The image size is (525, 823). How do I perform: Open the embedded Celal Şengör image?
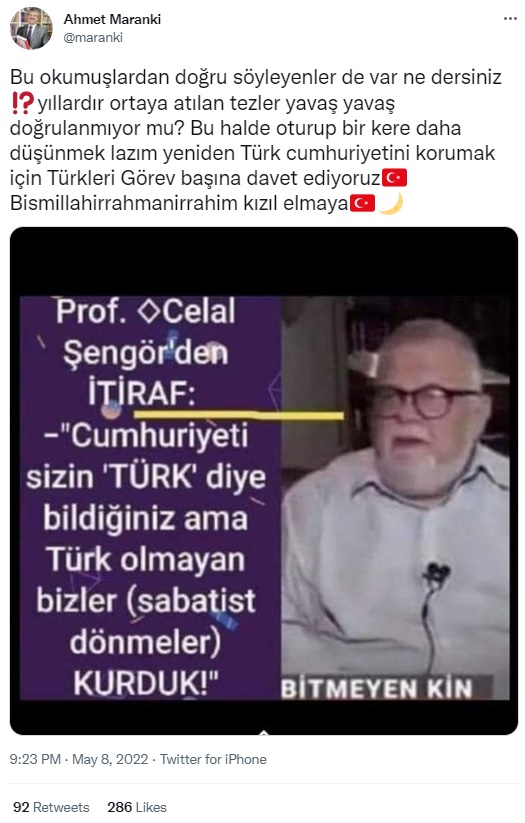pos(264,480)
